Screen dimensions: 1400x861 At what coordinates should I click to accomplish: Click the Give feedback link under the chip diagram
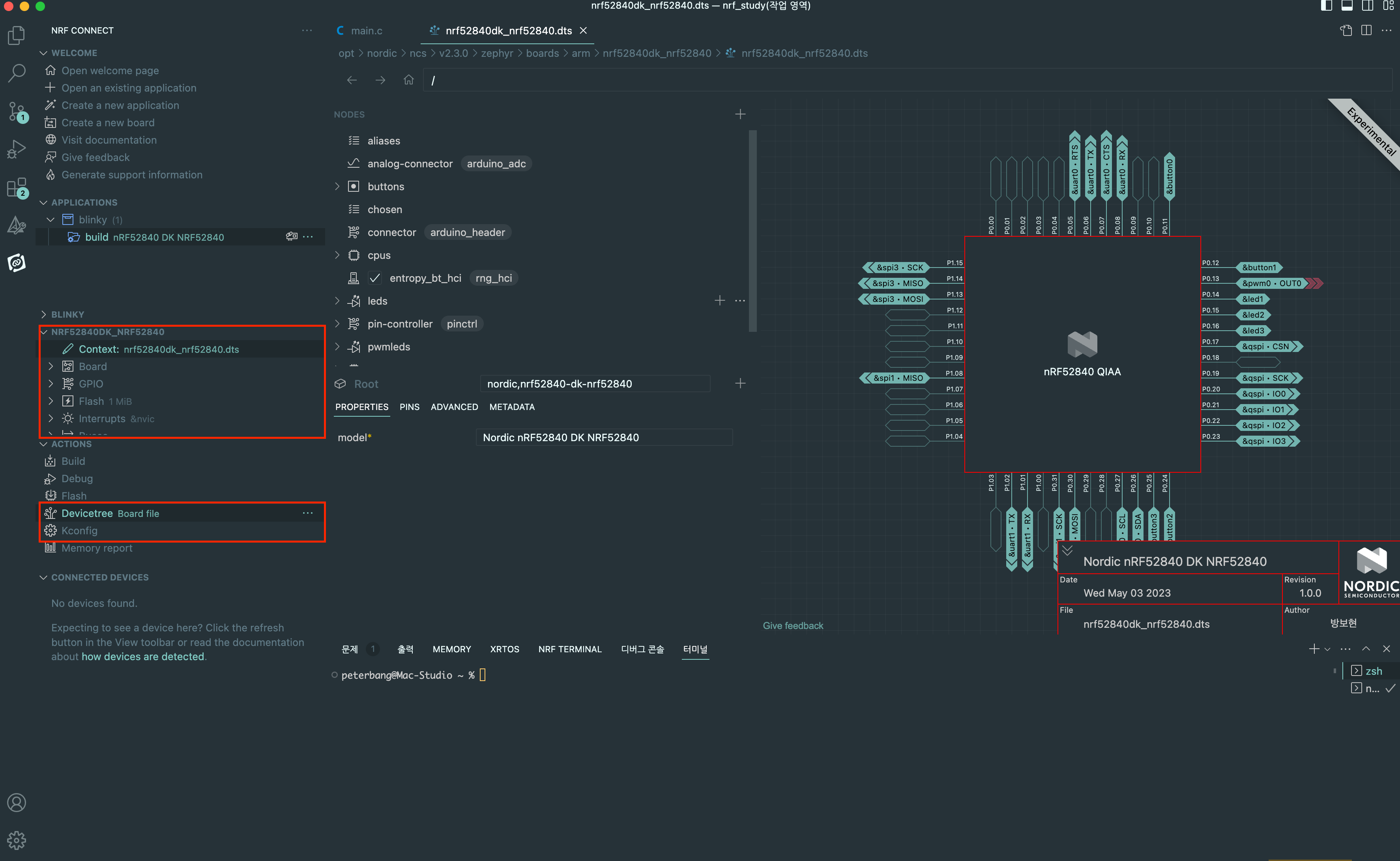(792, 626)
